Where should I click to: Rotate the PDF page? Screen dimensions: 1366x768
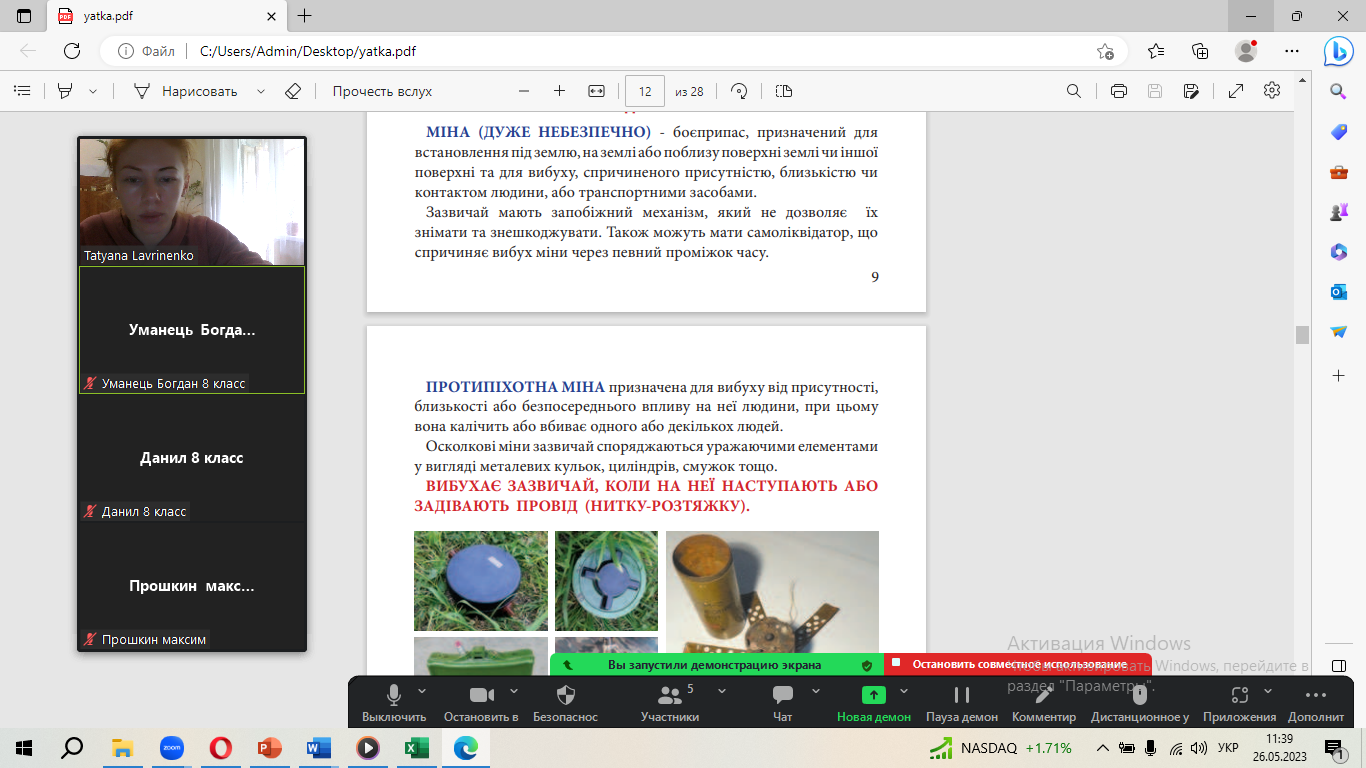click(x=740, y=91)
